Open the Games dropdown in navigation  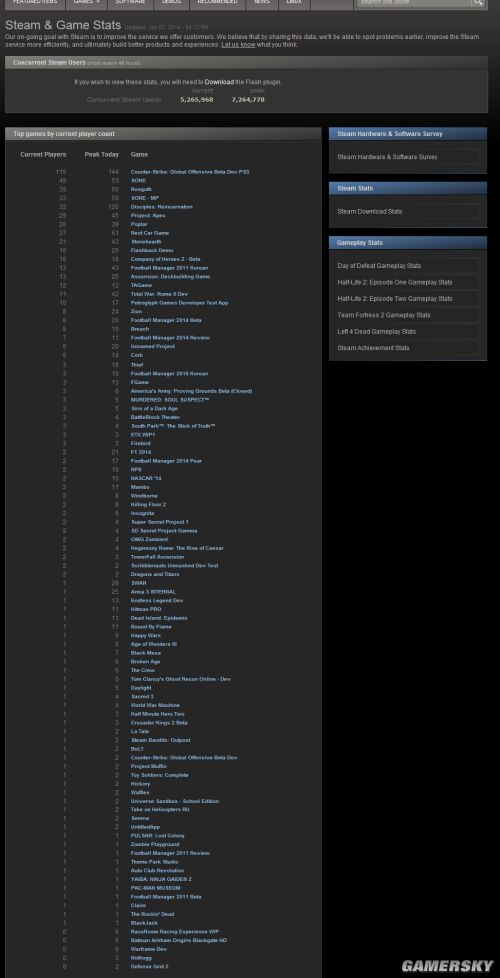point(86,3)
